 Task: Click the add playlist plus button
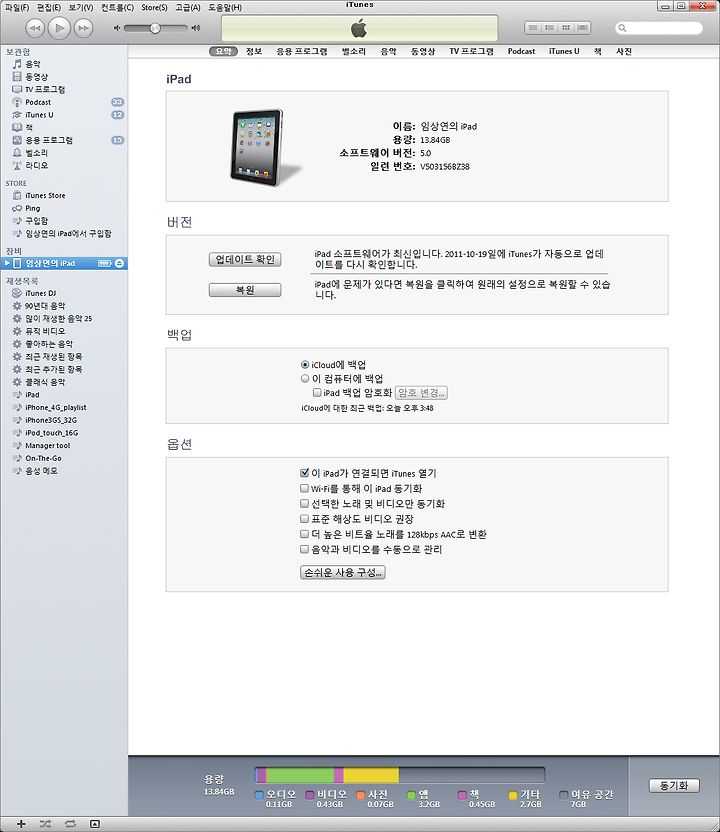(21, 824)
